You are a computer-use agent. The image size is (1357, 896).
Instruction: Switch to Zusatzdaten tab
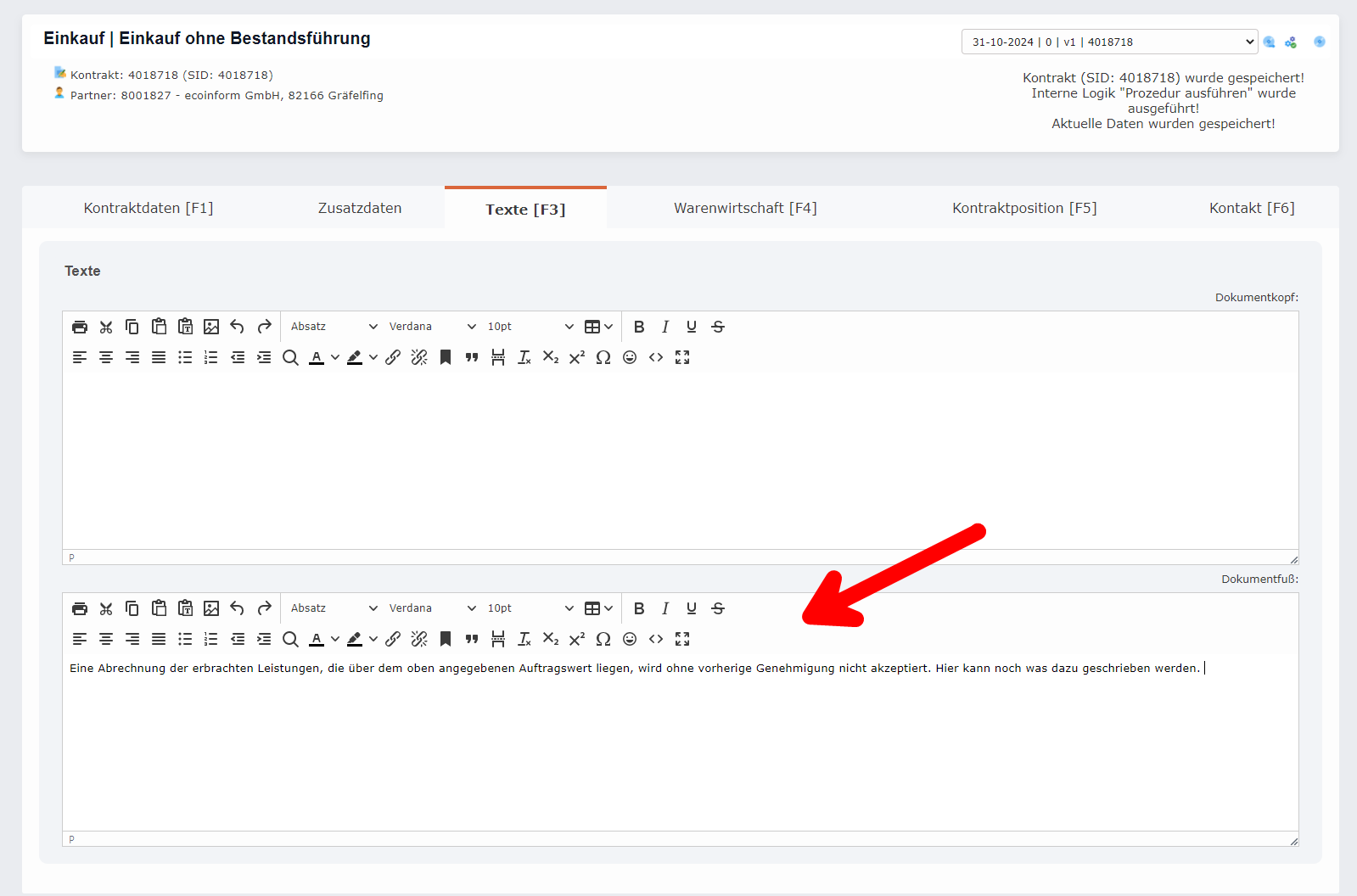[360, 208]
